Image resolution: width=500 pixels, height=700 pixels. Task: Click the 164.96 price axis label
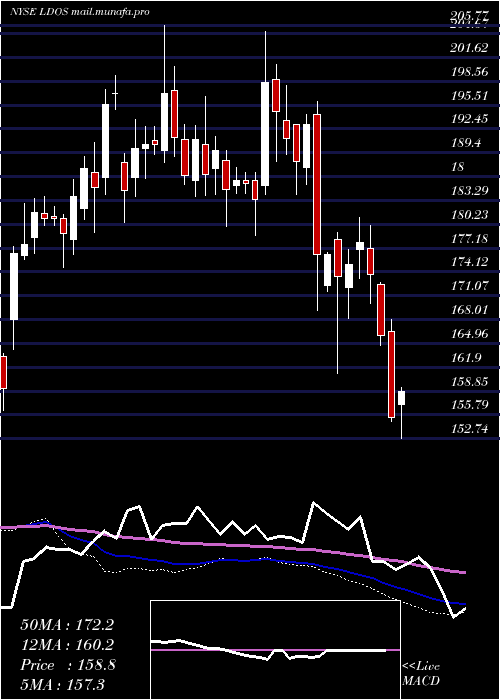(x=469, y=334)
